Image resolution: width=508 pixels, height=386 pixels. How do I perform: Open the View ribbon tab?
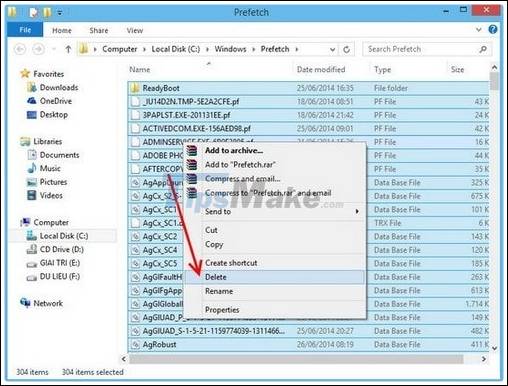135,30
